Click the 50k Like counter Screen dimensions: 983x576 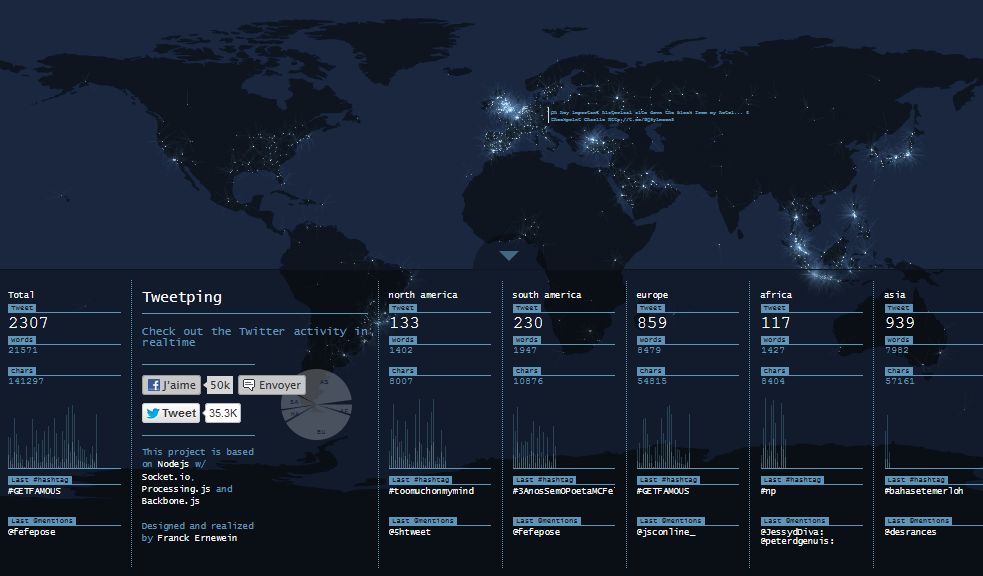click(x=218, y=384)
